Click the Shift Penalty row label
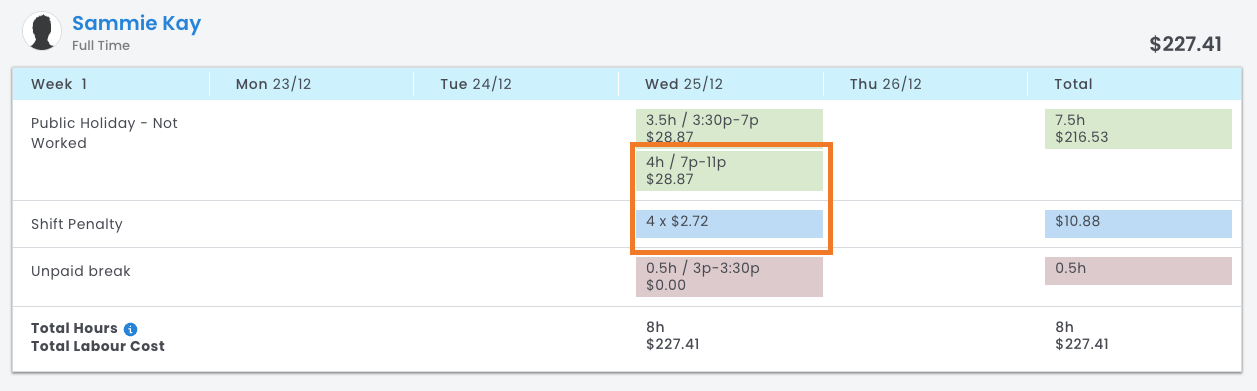This screenshot has width=1257, height=391. click(76, 224)
